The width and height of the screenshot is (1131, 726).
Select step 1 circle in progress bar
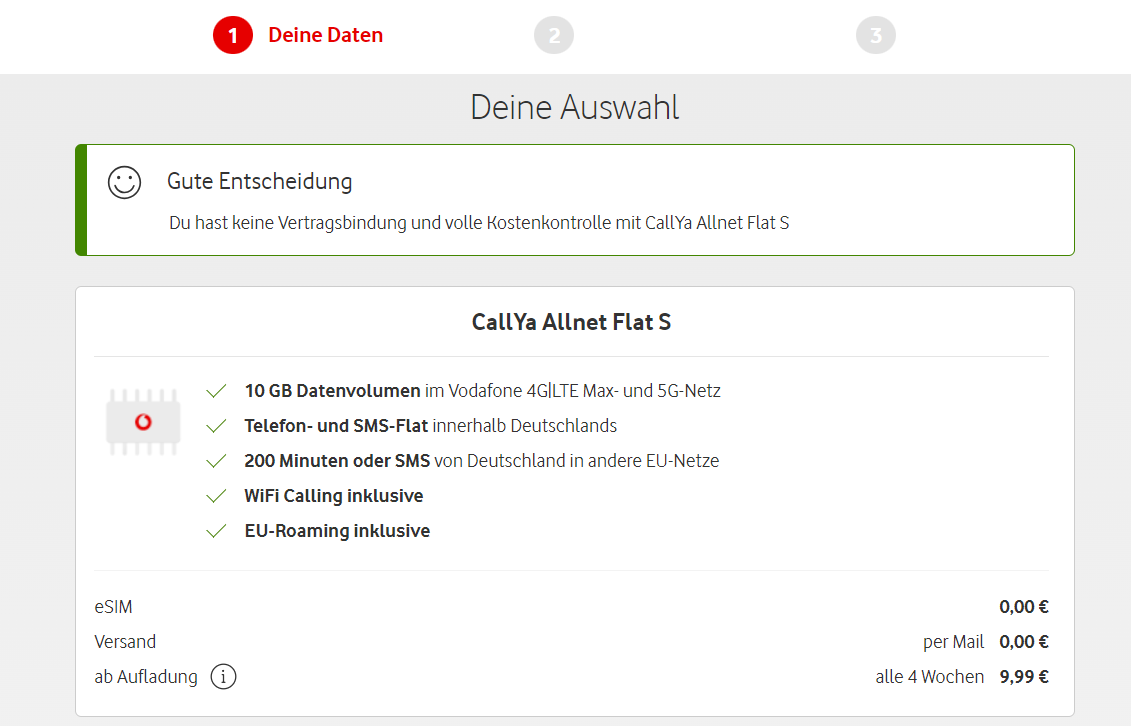[233, 35]
